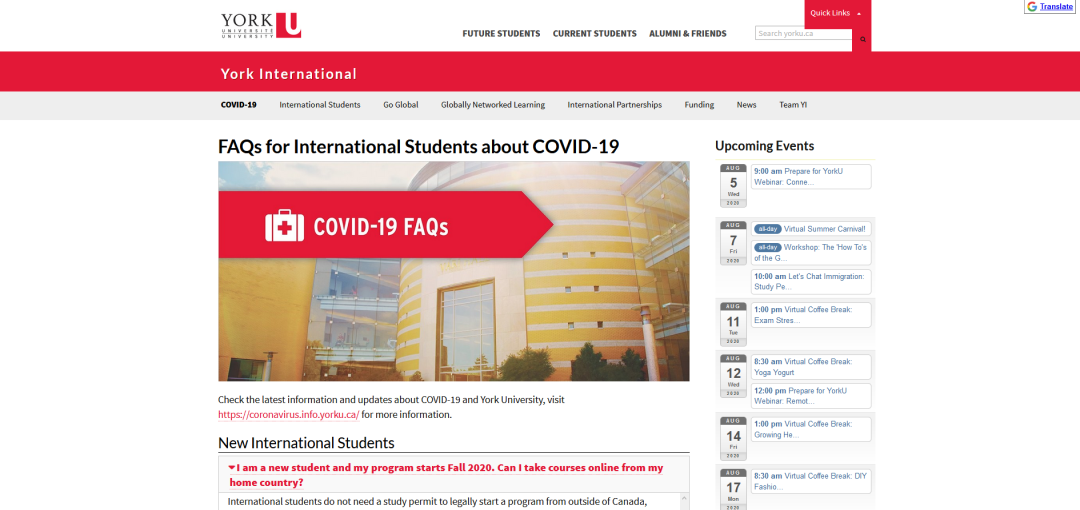Click the New International Students heading
The width and height of the screenshot is (1080, 510).
(x=307, y=442)
